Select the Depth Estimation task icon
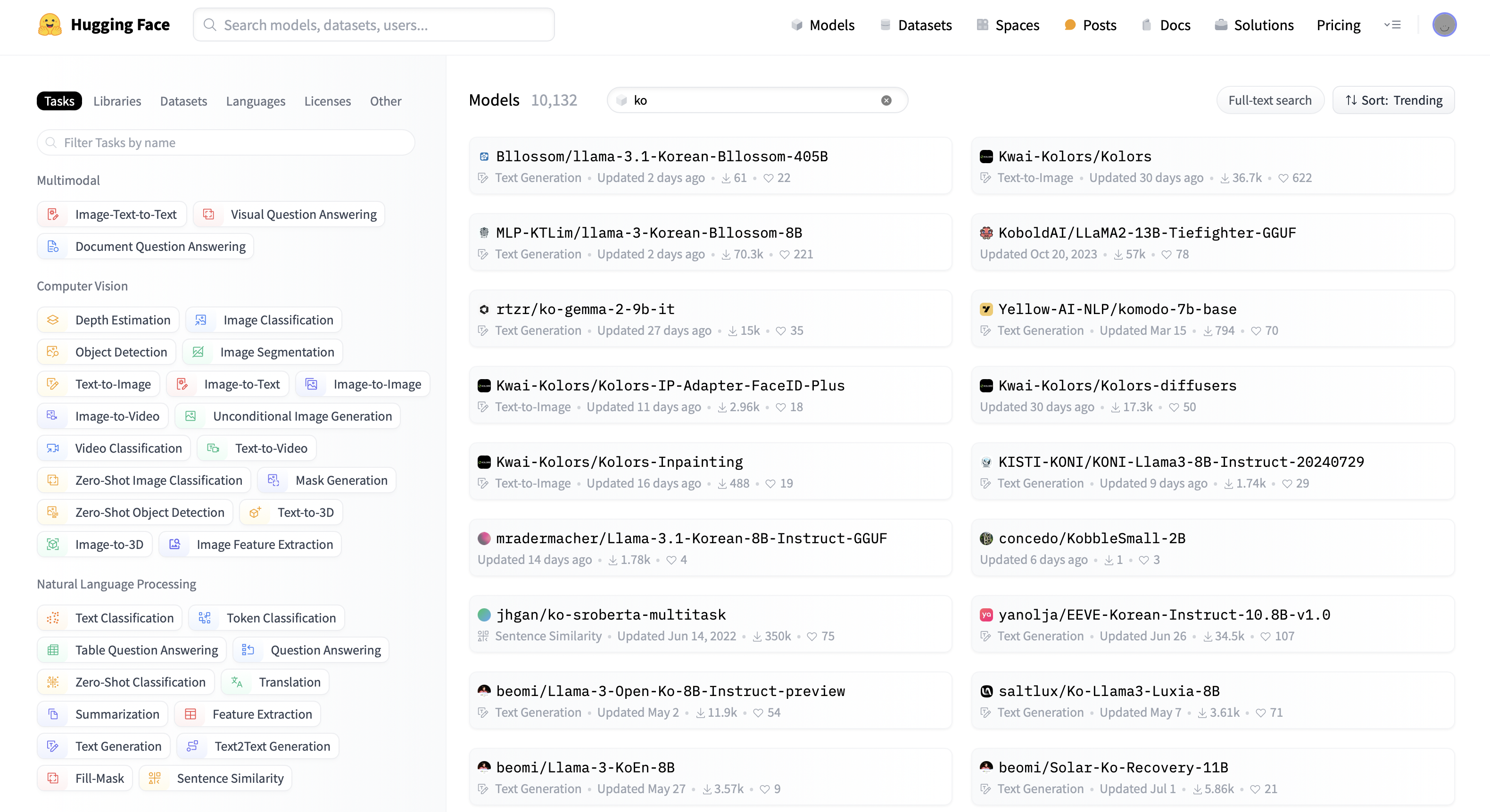The height and width of the screenshot is (812, 1490). pos(53,320)
